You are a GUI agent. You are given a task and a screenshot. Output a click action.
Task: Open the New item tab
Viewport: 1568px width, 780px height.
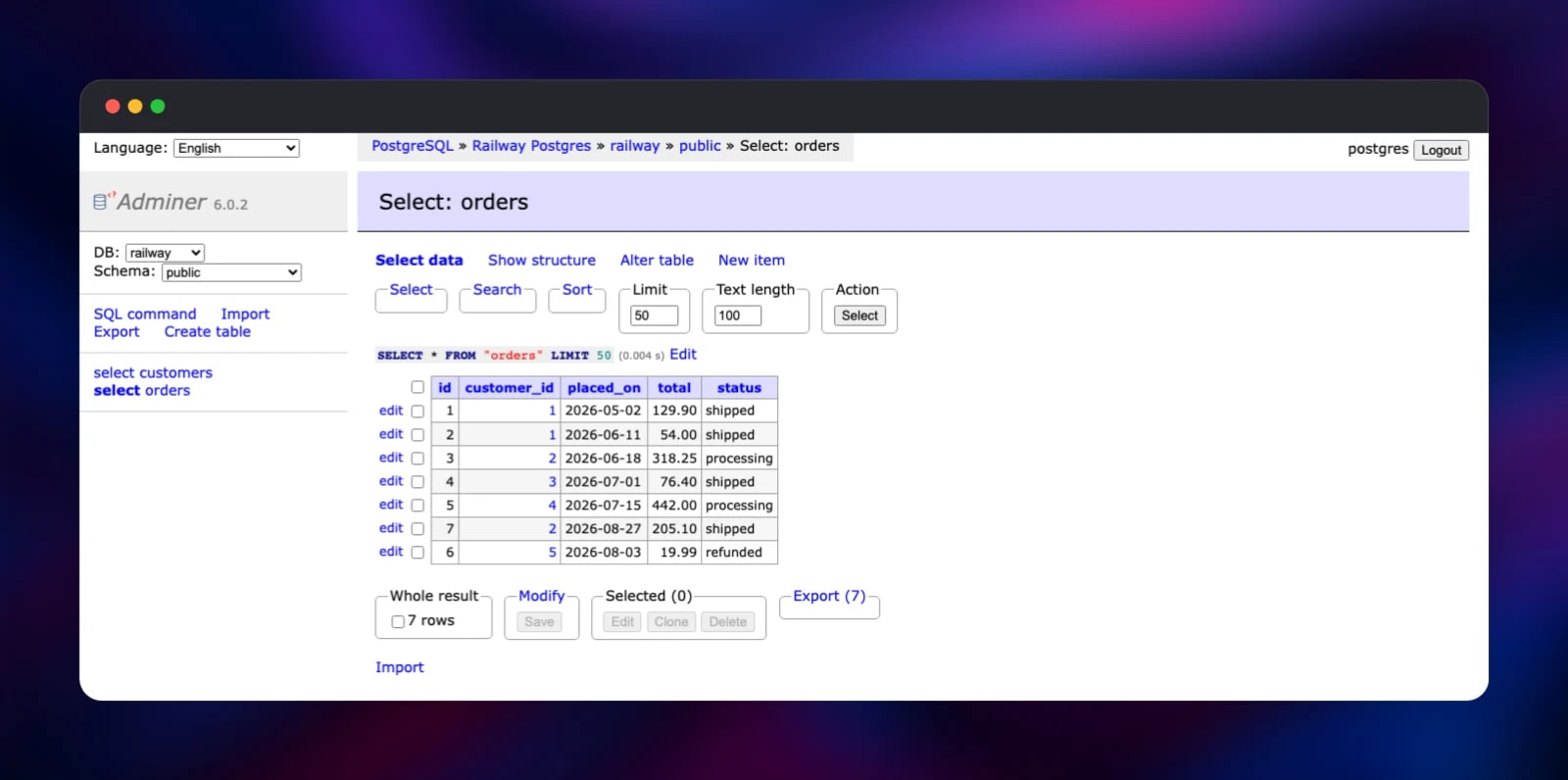coord(752,261)
